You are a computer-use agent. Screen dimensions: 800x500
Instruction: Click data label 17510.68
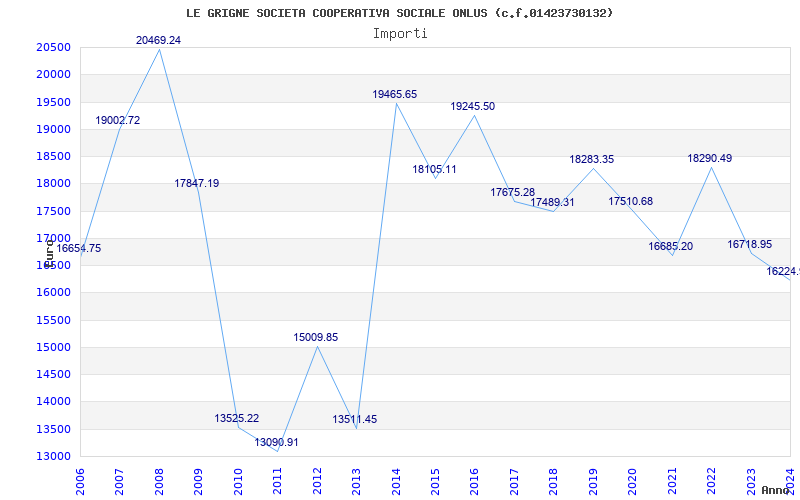tap(631, 201)
